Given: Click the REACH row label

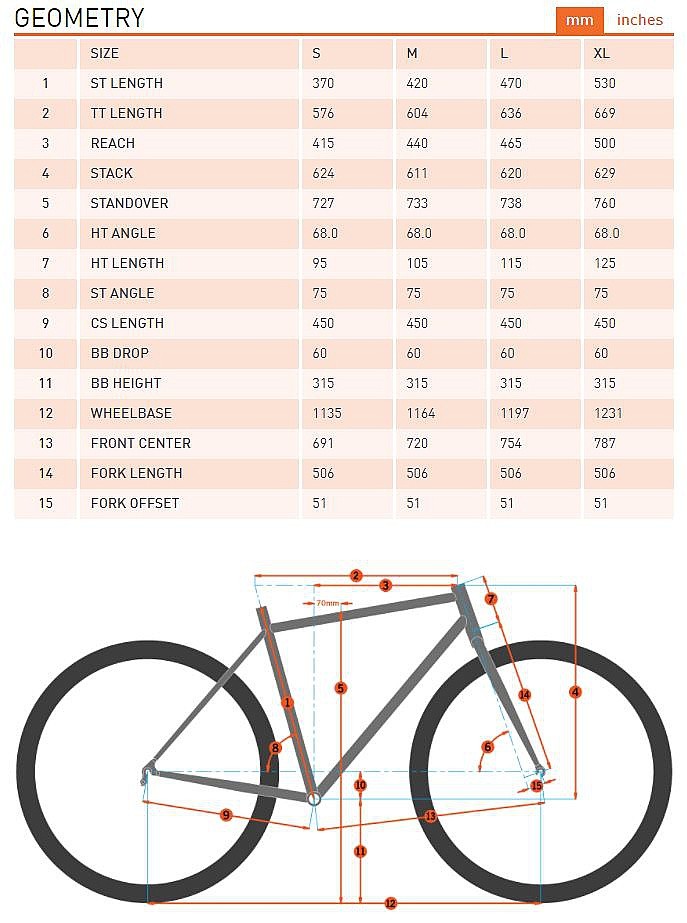Looking at the screenshot, I should 113,143.
